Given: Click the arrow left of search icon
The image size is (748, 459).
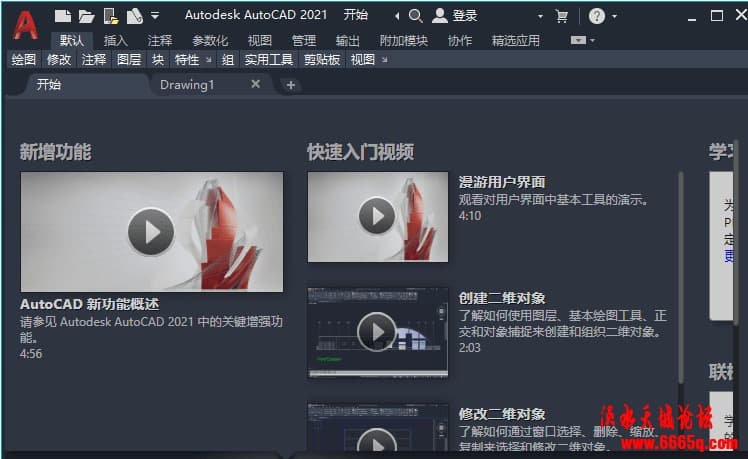Looking at the screenshot, I should pos(397,16).
